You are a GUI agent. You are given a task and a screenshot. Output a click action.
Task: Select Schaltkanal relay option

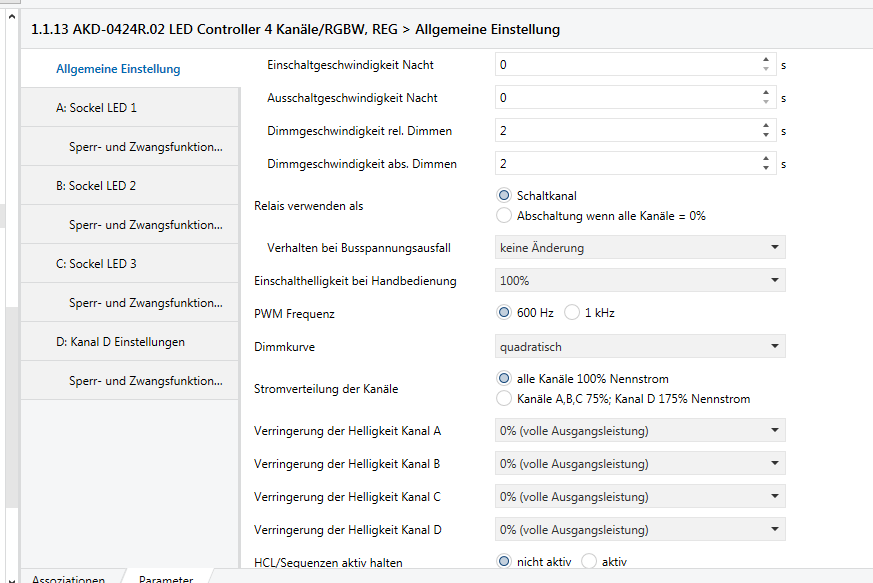tap(504, 195)
